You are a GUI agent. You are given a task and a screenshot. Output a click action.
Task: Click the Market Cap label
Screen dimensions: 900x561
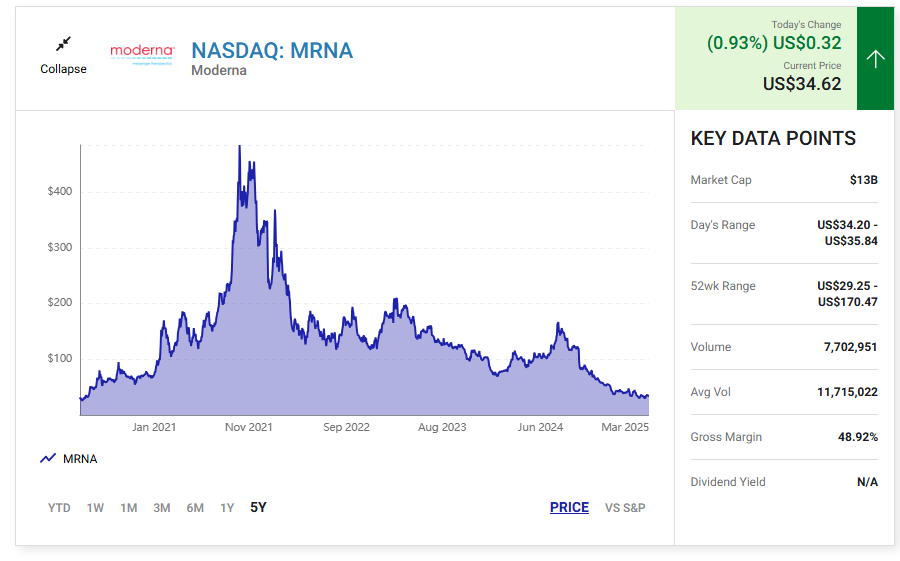pyautogui.click(x=721, y=180)
